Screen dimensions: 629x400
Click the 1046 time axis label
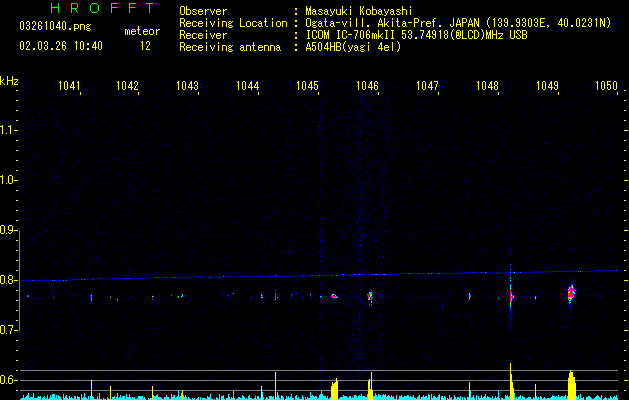coord(367,85)
